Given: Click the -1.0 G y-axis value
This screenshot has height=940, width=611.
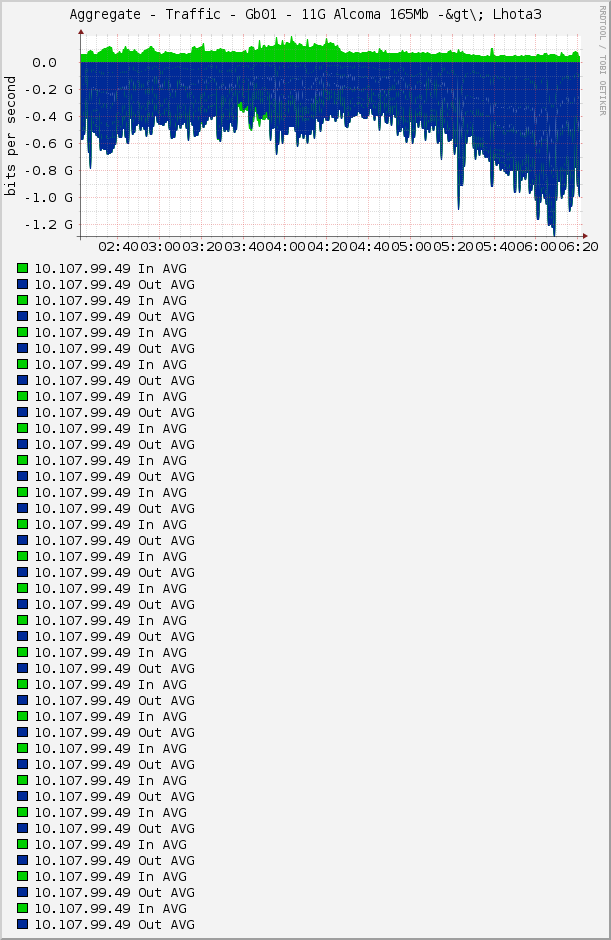Looking at the screenshot, I should [49, 198].
